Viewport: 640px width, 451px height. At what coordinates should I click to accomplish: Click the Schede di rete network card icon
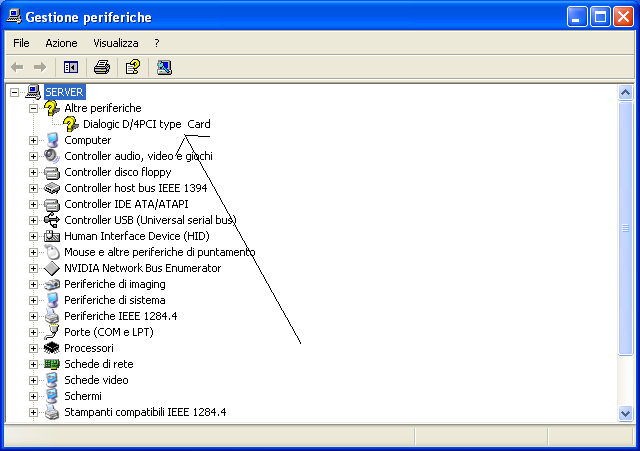click(52, 364)
